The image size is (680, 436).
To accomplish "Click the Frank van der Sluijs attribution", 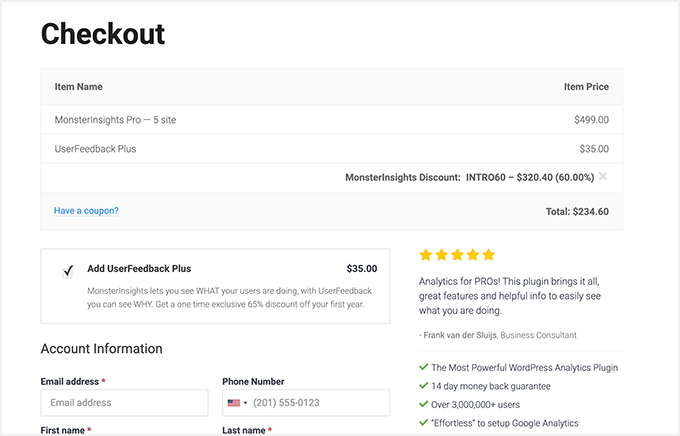I will tap(498, 335).
